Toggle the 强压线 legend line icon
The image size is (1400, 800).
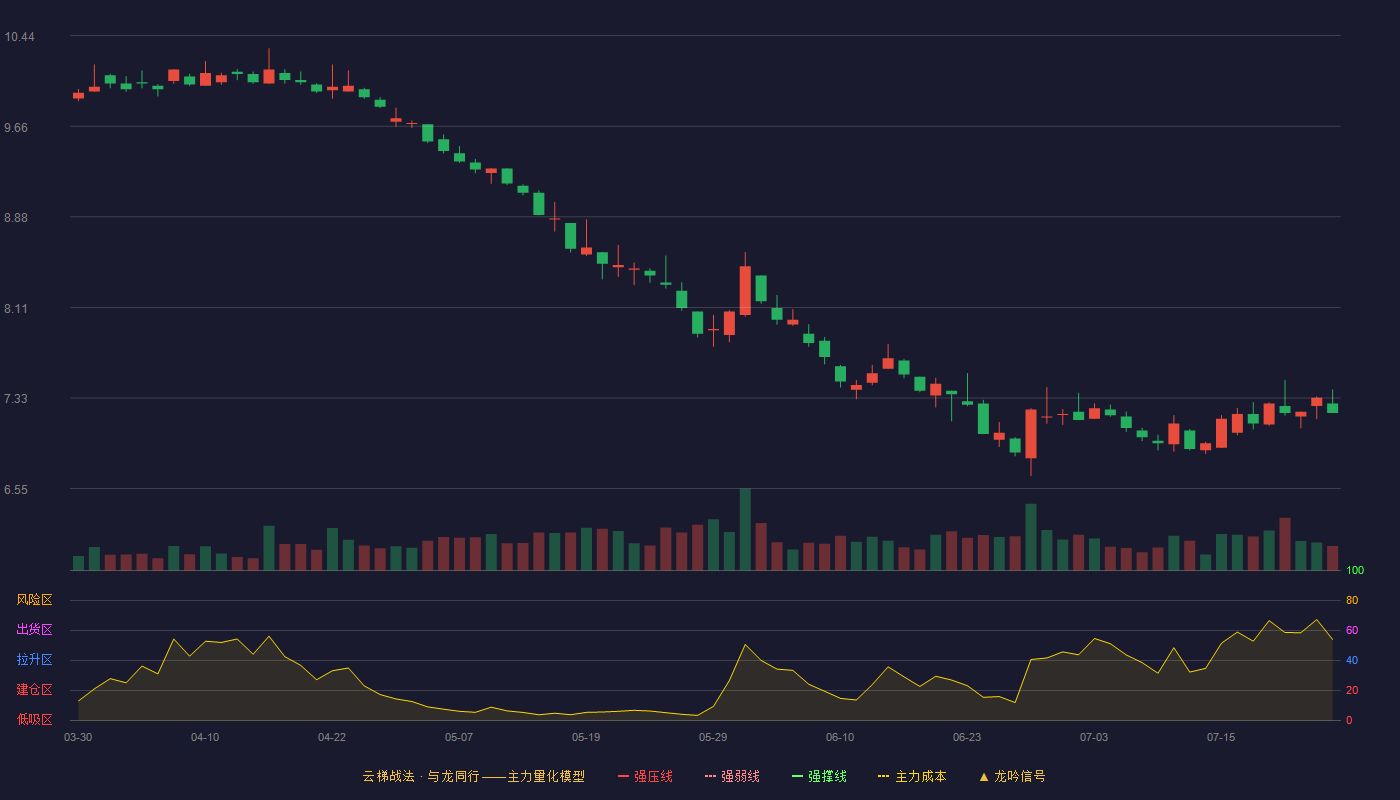623,776
